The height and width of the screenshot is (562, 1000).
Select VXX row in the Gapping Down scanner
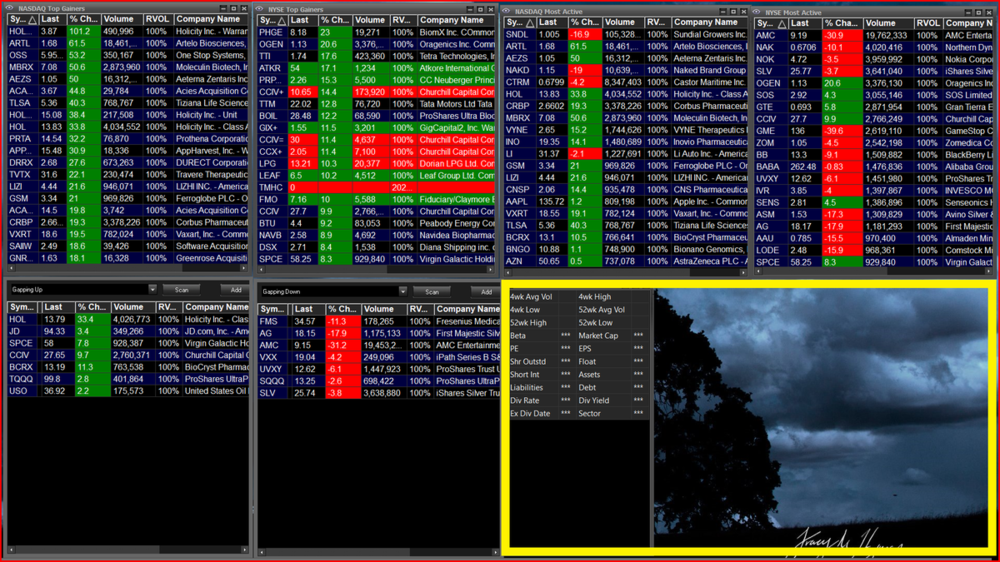[379, 357]
